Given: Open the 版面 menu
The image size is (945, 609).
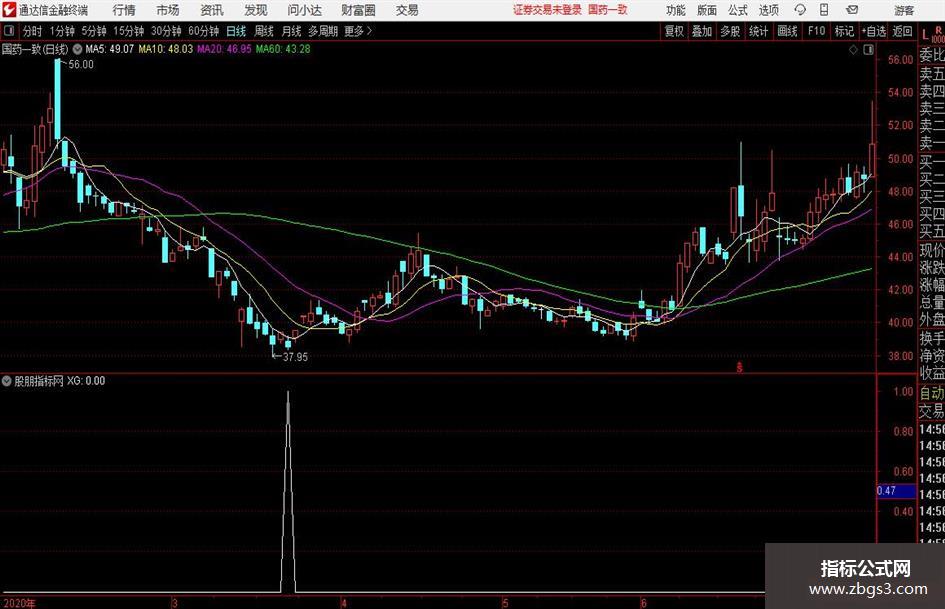Looking at the screenshot, I should coord(706,10).
